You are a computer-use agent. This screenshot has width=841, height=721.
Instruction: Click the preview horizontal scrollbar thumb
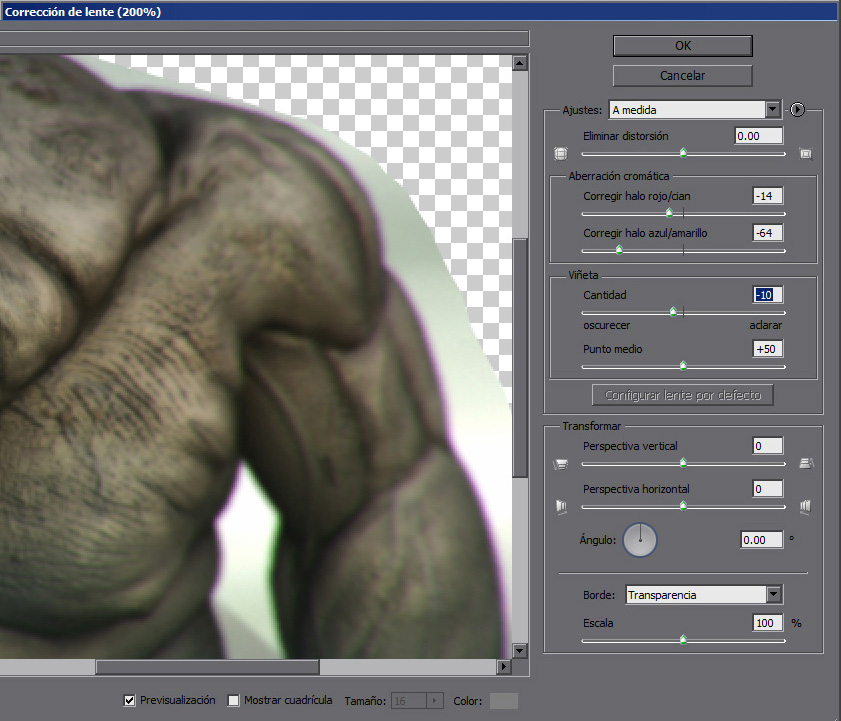208,667
